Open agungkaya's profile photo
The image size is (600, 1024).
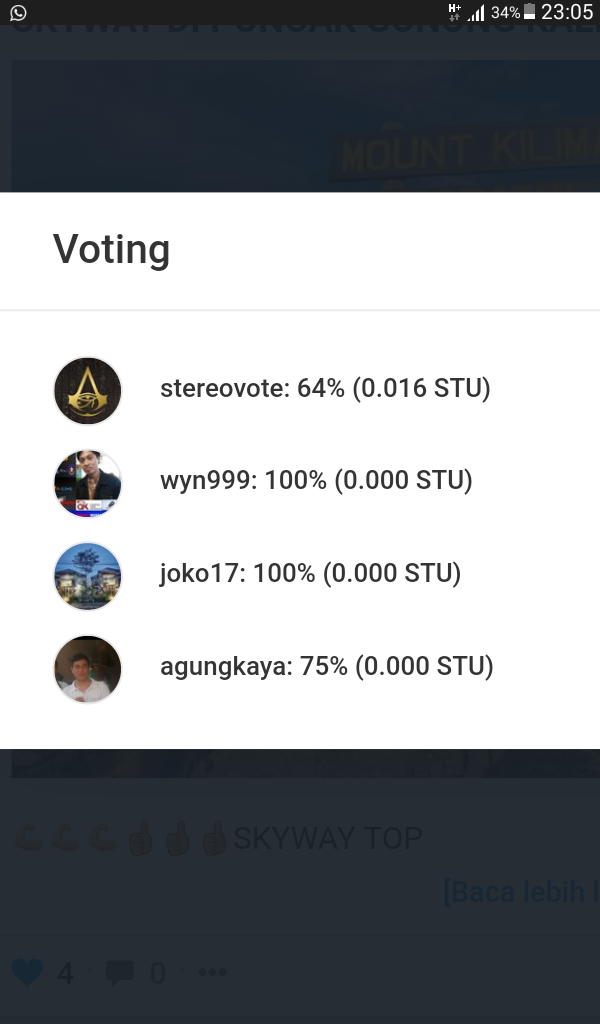87,667
